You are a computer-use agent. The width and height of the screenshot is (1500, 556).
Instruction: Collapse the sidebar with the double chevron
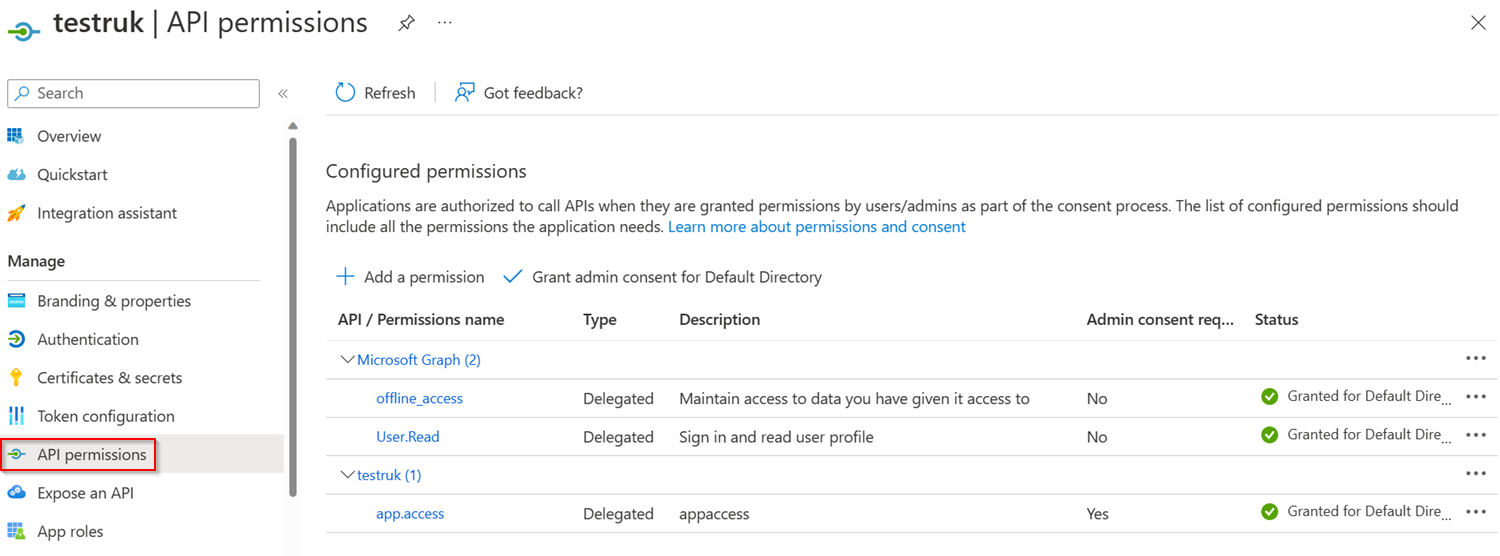tap(283, 93)
